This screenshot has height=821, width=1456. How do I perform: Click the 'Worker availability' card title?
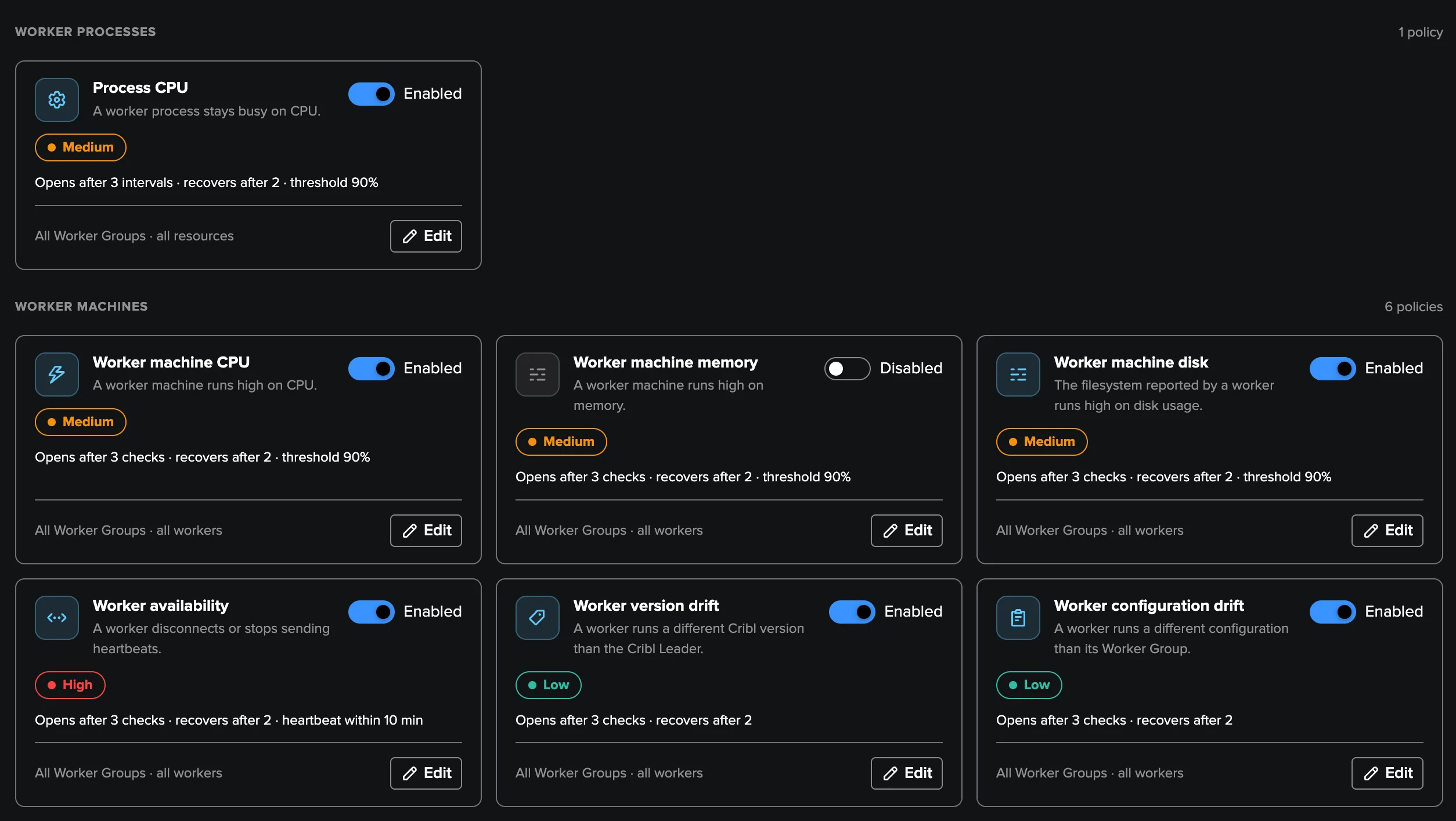pyautogui.click(x=161, y=606)
